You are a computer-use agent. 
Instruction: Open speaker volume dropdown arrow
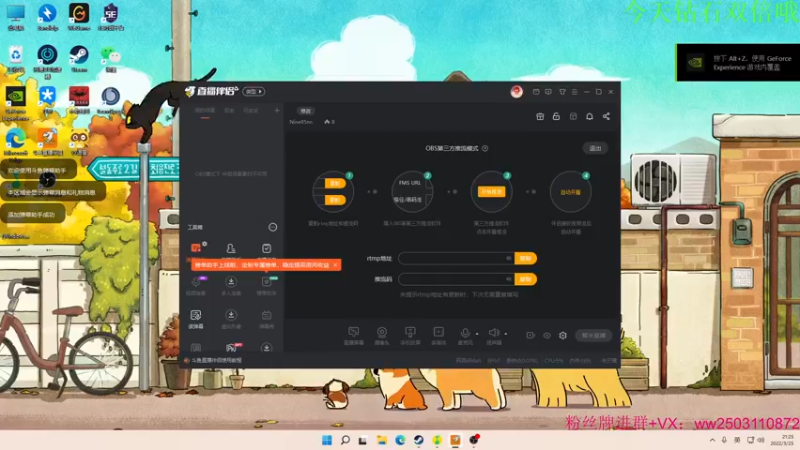[506, 334]
